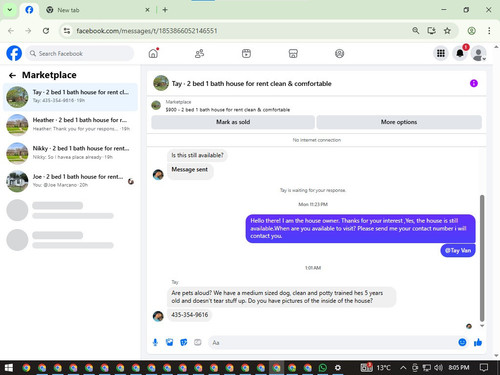500x375 pixels.
Task: Close the New tab tab
Action: pyautogui.click(x=147, y=10)
